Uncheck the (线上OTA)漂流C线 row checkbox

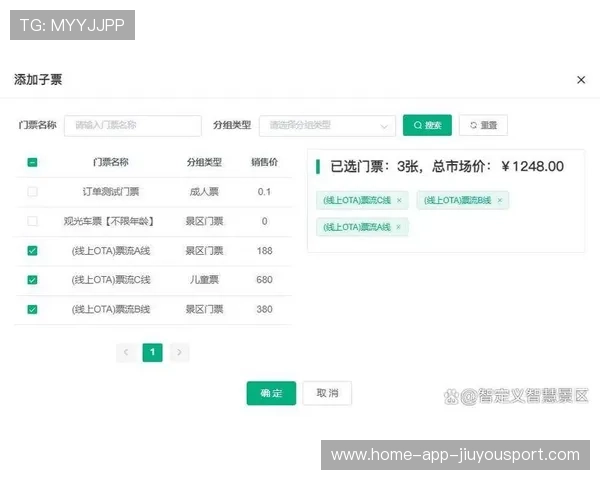pos(33,280)
